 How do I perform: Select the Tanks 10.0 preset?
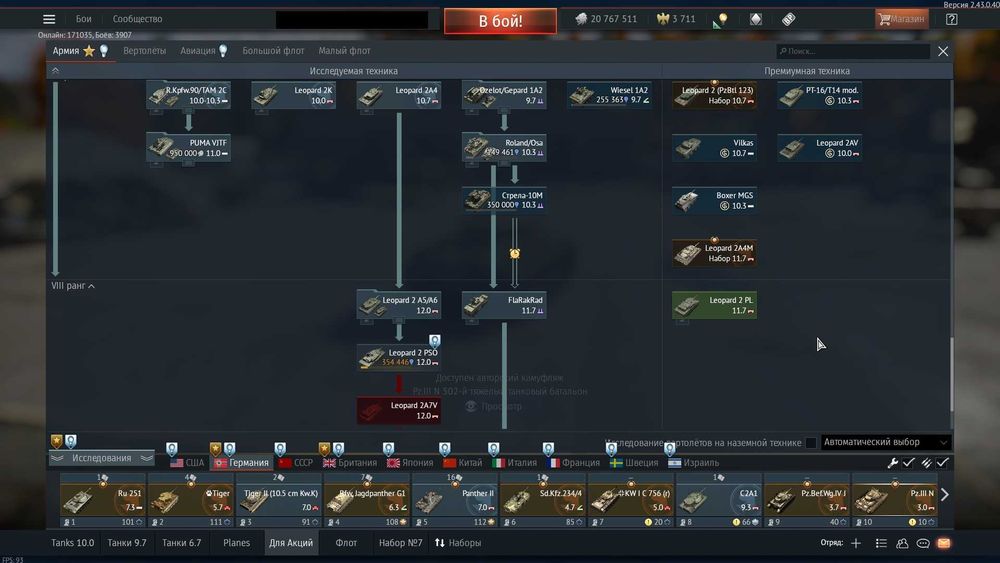[x=73, y=543]
